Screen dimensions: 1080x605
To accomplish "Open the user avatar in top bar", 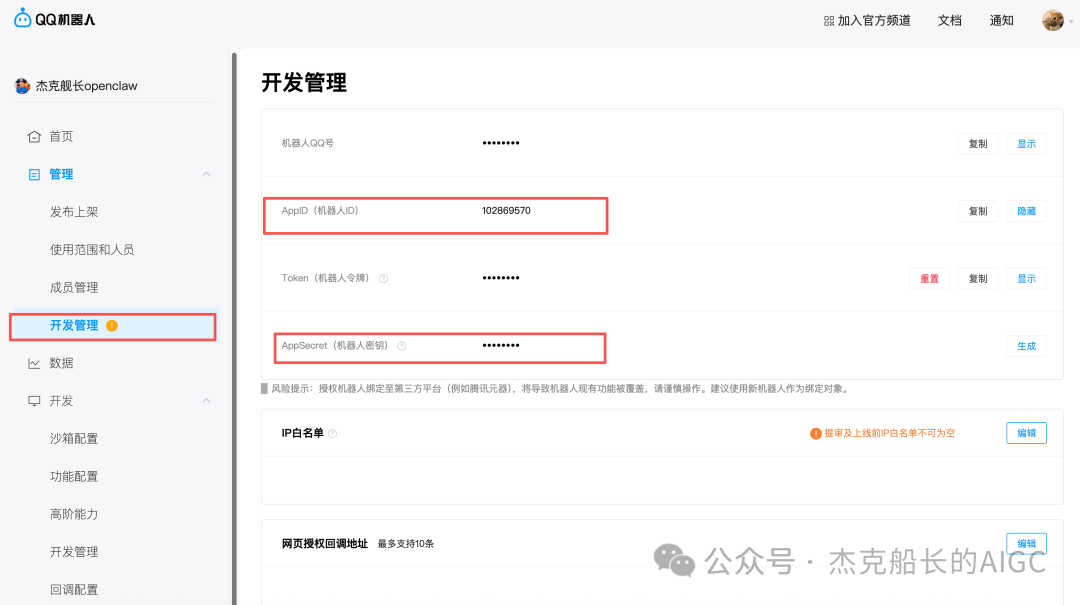I will (x=1052, y=20).
